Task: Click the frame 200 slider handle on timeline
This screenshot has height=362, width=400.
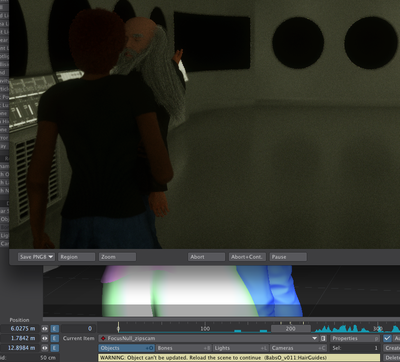Action: (290, 329)
